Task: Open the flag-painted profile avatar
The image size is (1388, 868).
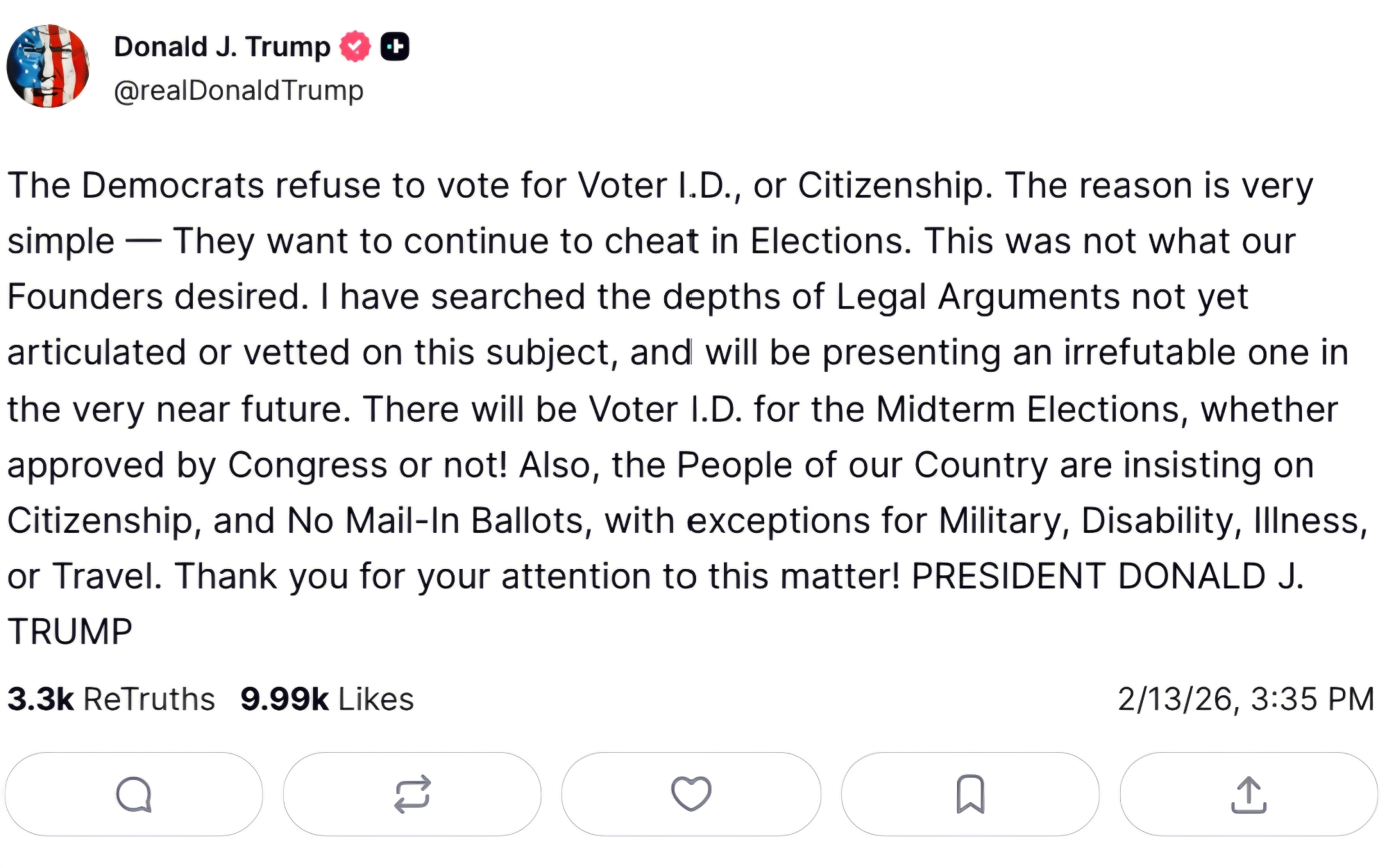Action: pyautogui.click(x=48, y=66)
